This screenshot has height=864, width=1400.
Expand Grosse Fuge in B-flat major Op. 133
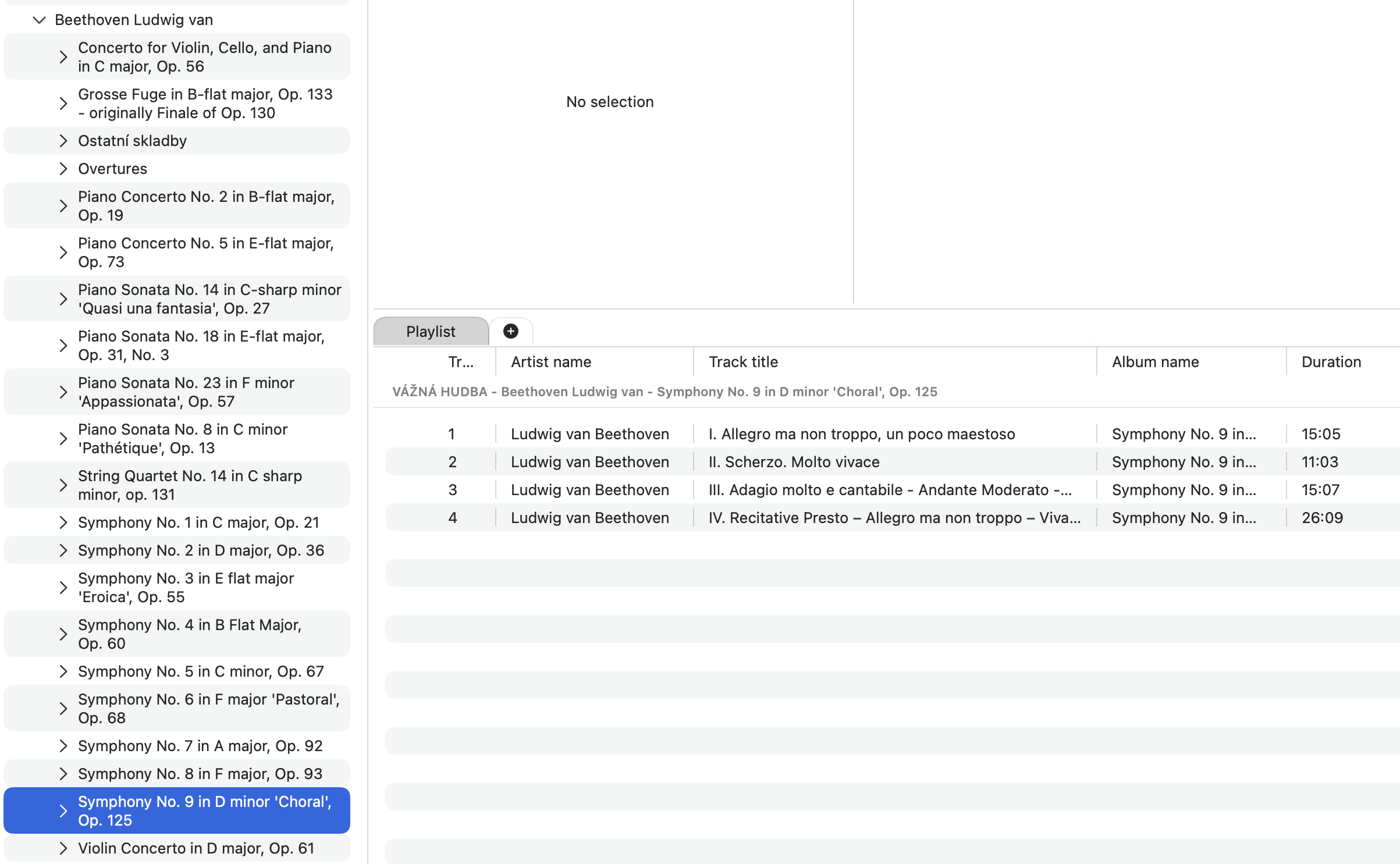coord(63,104)
